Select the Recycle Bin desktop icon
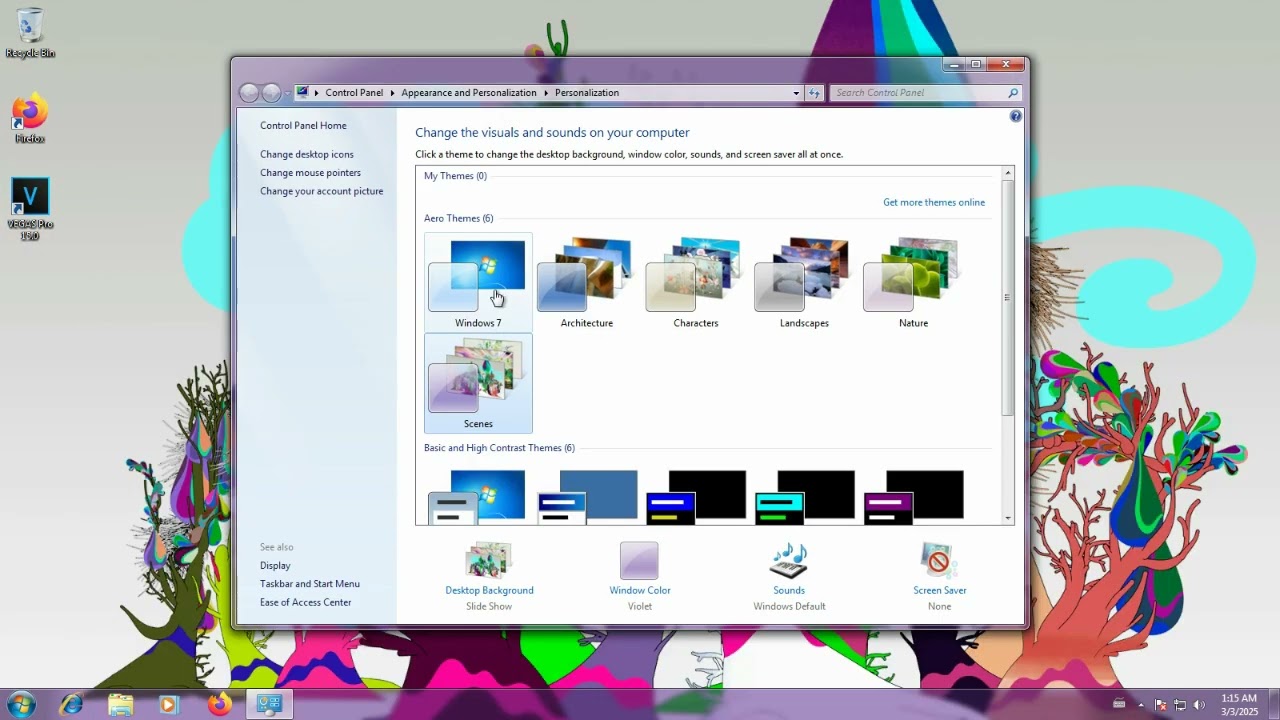Image resolution: width=1280 pixels, height=720 pixels. (30, 33)
